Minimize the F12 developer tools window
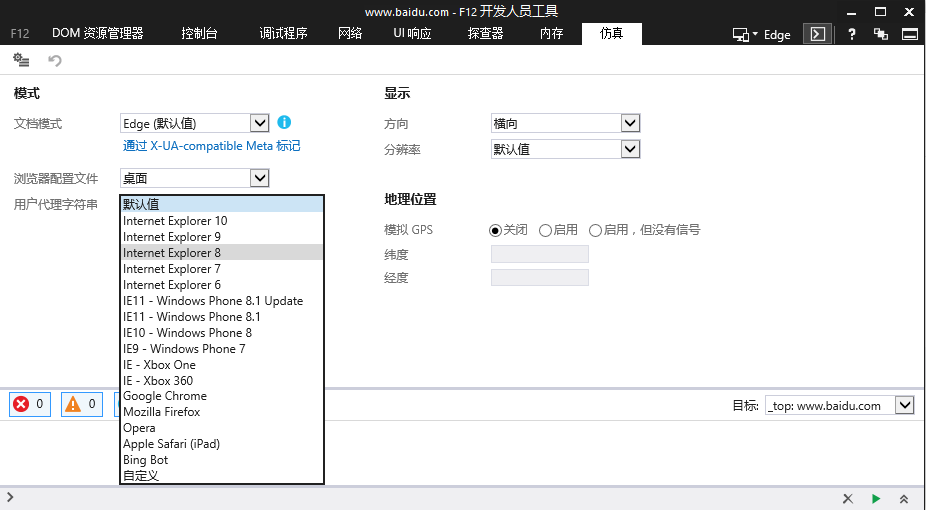 (851, 12)
